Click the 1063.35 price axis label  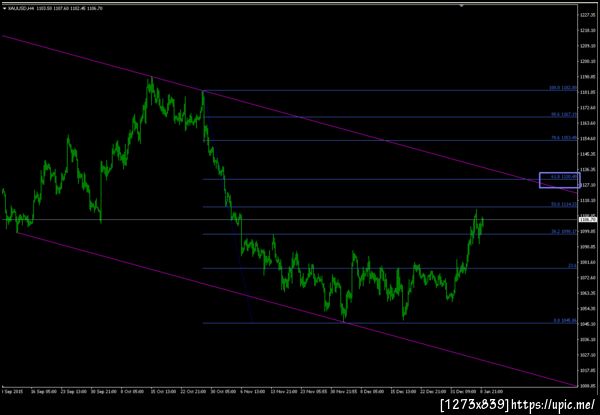pos(587,293)
